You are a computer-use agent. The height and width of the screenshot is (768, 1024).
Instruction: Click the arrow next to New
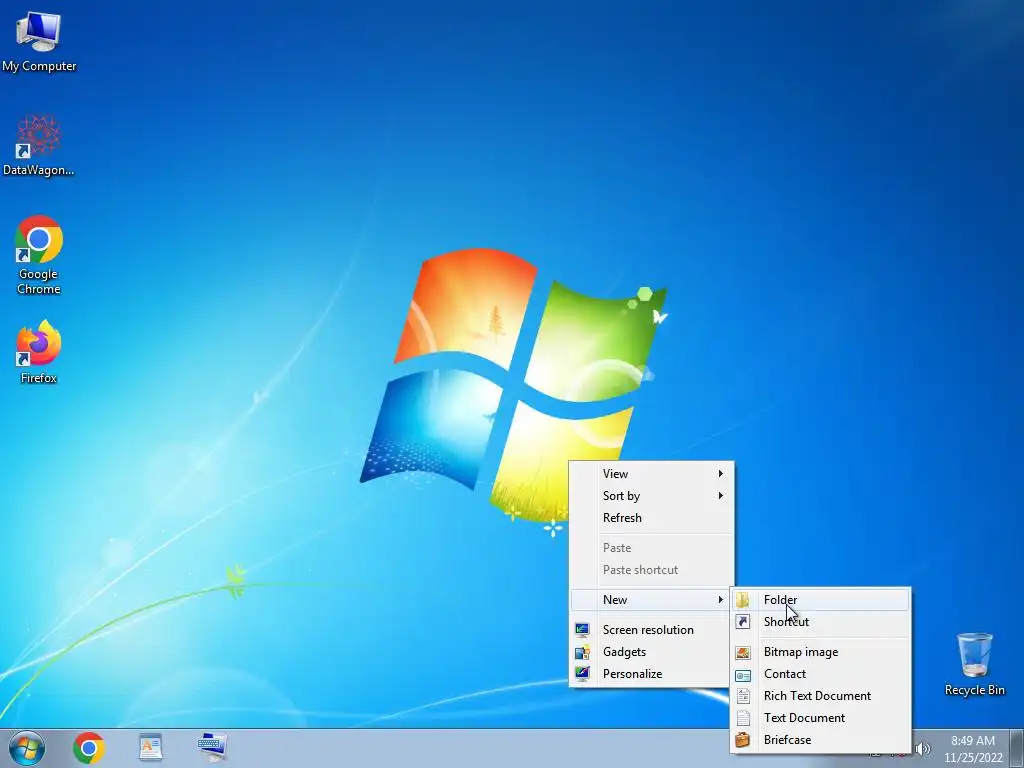[x=720, y=600]
